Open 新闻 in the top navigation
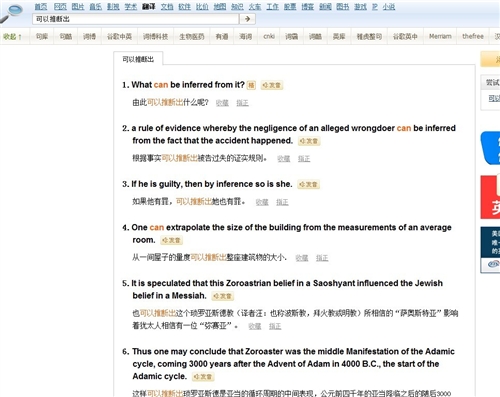This screenshot has width=500, height=397. [325, 7]
